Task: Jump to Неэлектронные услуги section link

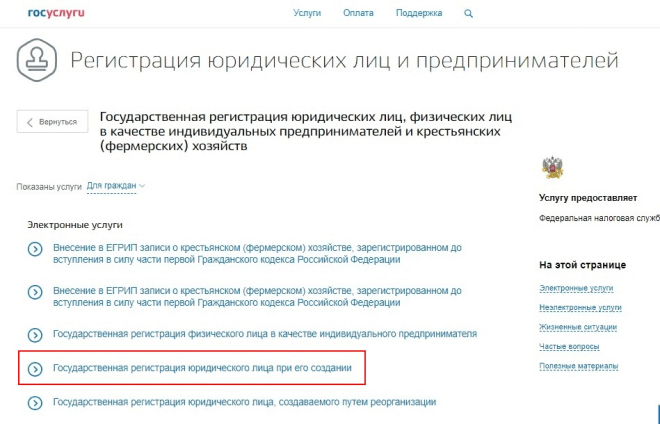Action: [x=580, y=308]
